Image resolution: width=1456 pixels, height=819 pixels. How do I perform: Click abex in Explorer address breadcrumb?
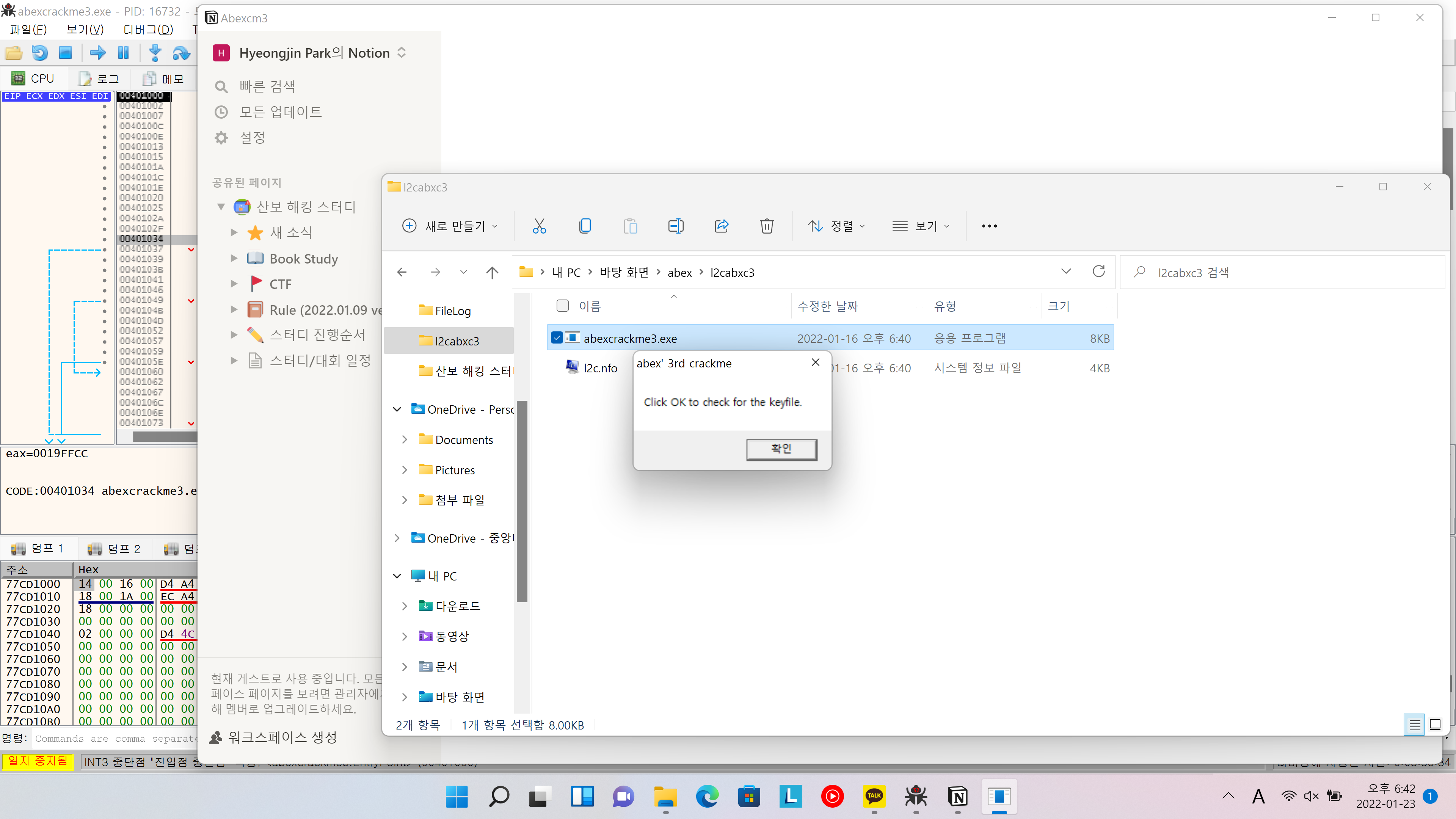coord(679,273)
